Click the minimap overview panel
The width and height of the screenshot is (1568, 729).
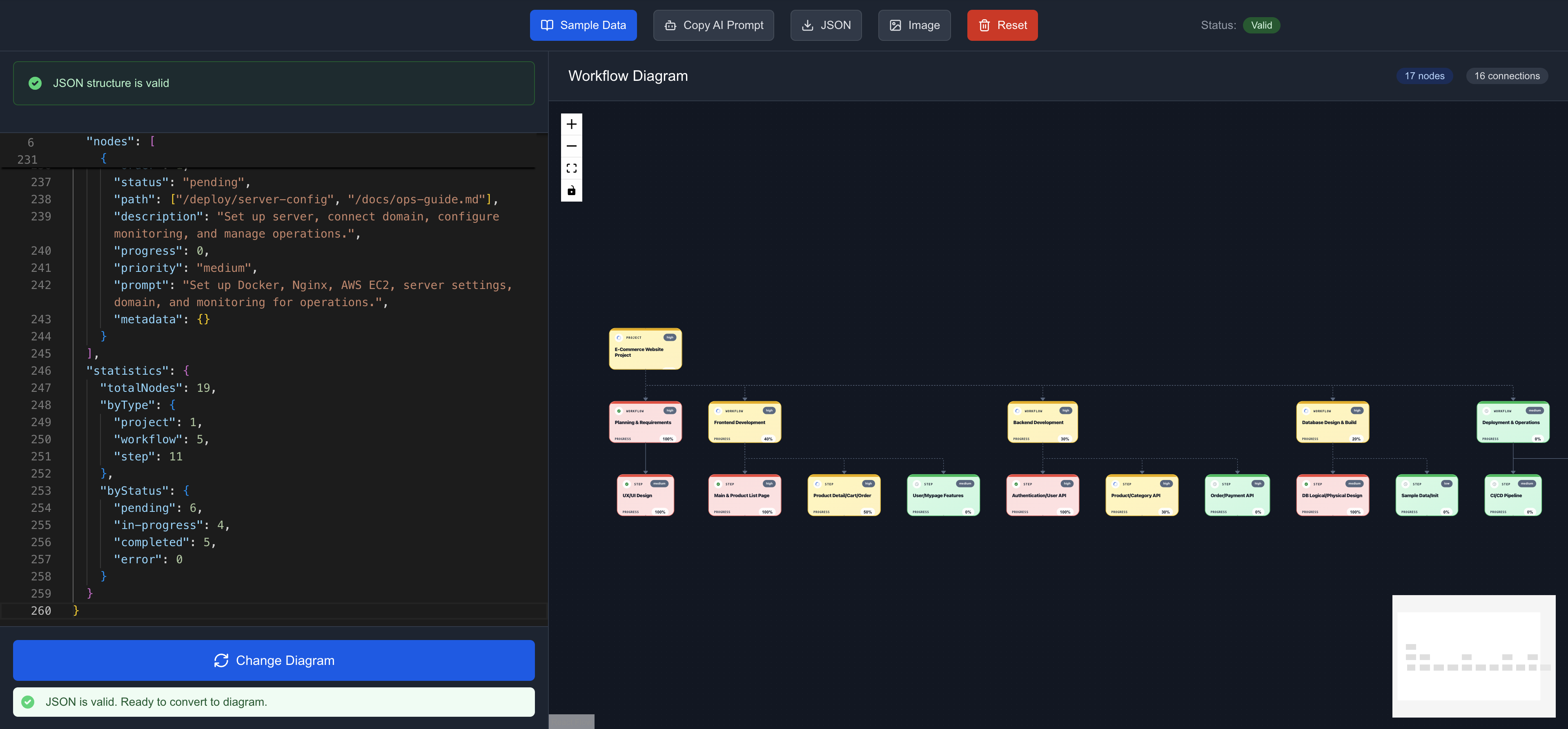tap(1473, 656)
